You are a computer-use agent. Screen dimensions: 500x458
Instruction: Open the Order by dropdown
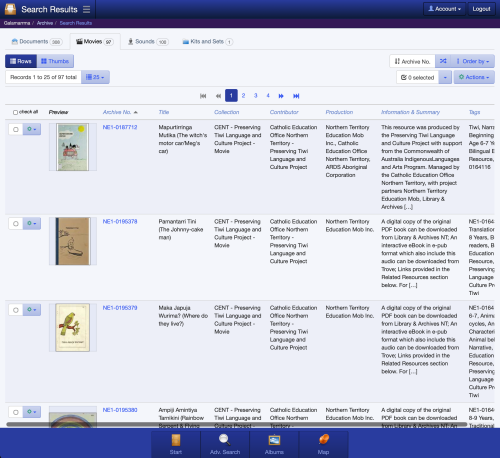473,61
